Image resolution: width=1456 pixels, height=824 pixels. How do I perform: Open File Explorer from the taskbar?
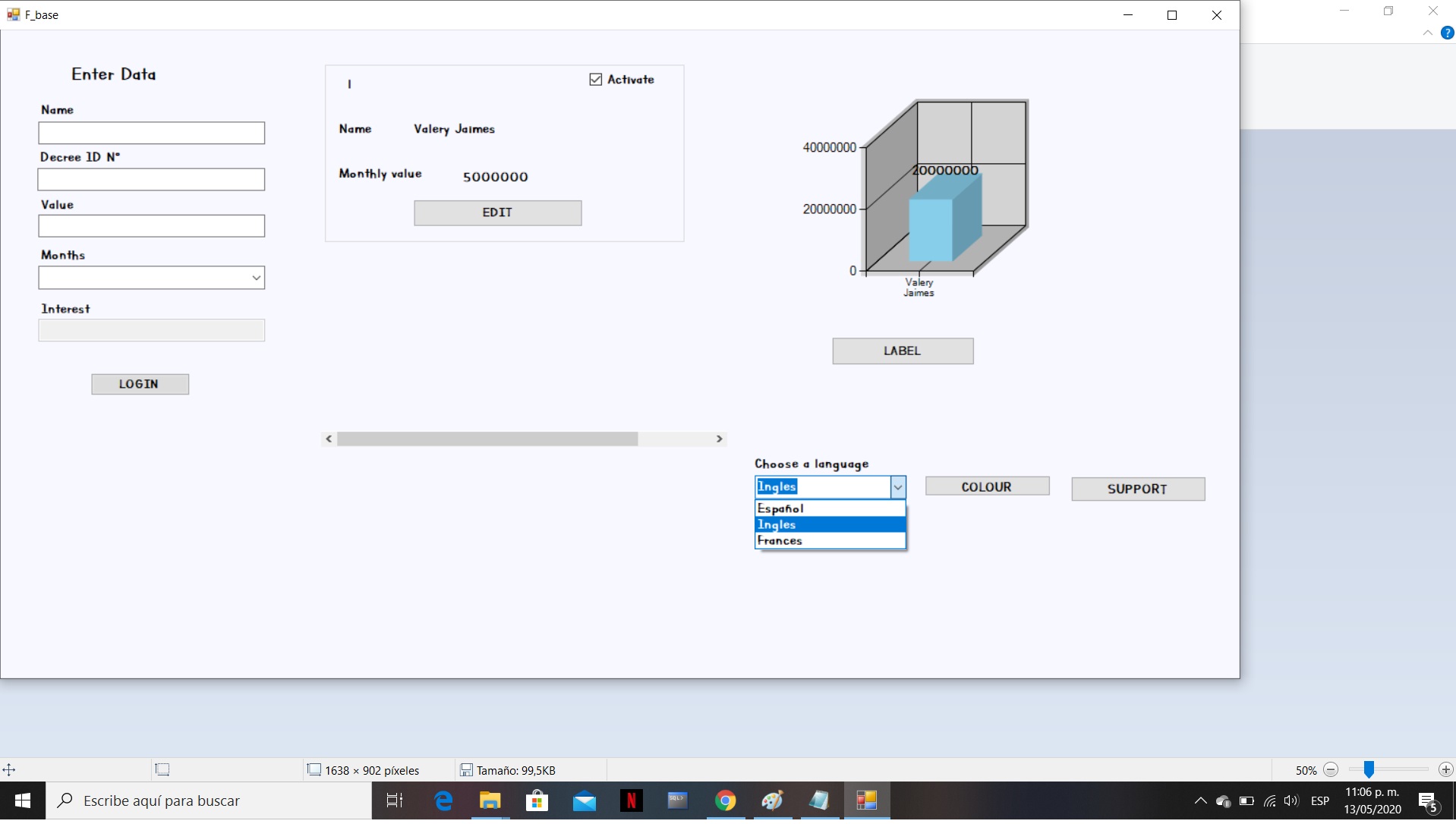click(490, 800)
